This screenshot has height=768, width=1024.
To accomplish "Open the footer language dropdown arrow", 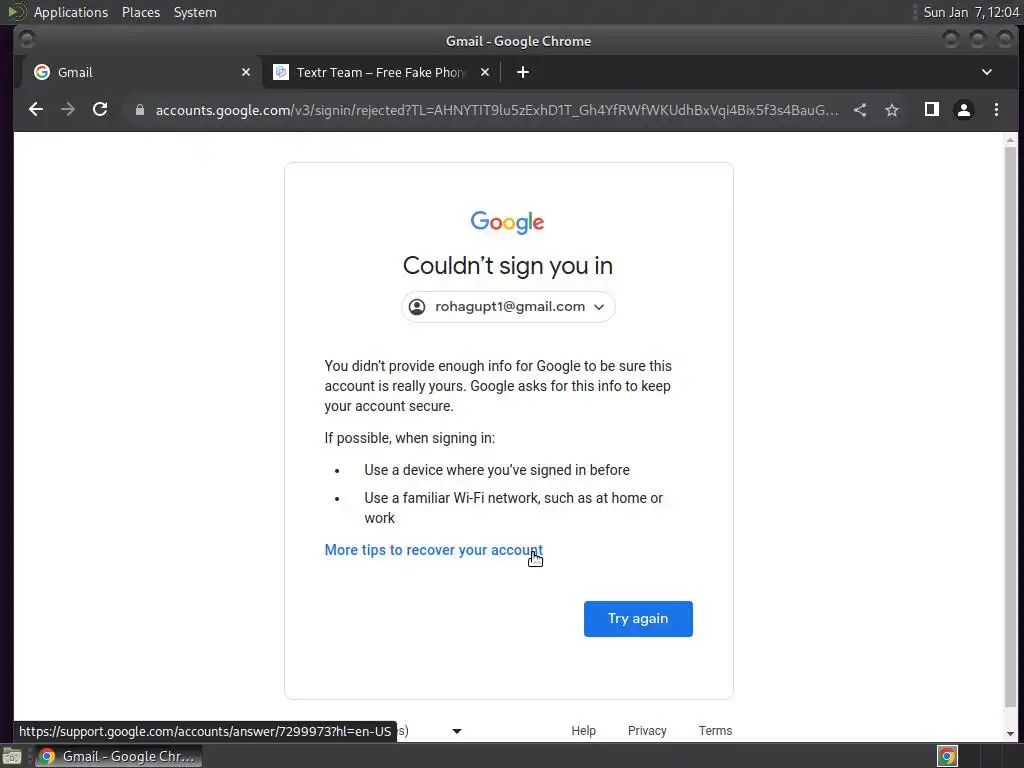I will (x=457, y=731).
